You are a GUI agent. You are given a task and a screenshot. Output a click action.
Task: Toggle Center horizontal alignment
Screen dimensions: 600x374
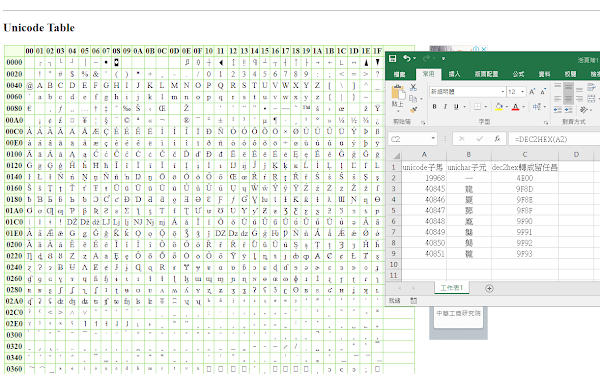569,99
